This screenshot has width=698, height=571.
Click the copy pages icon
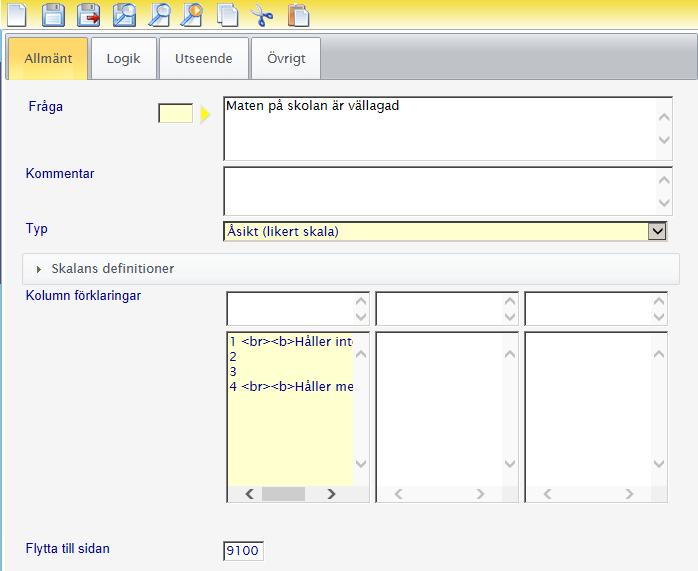[227, 15]
